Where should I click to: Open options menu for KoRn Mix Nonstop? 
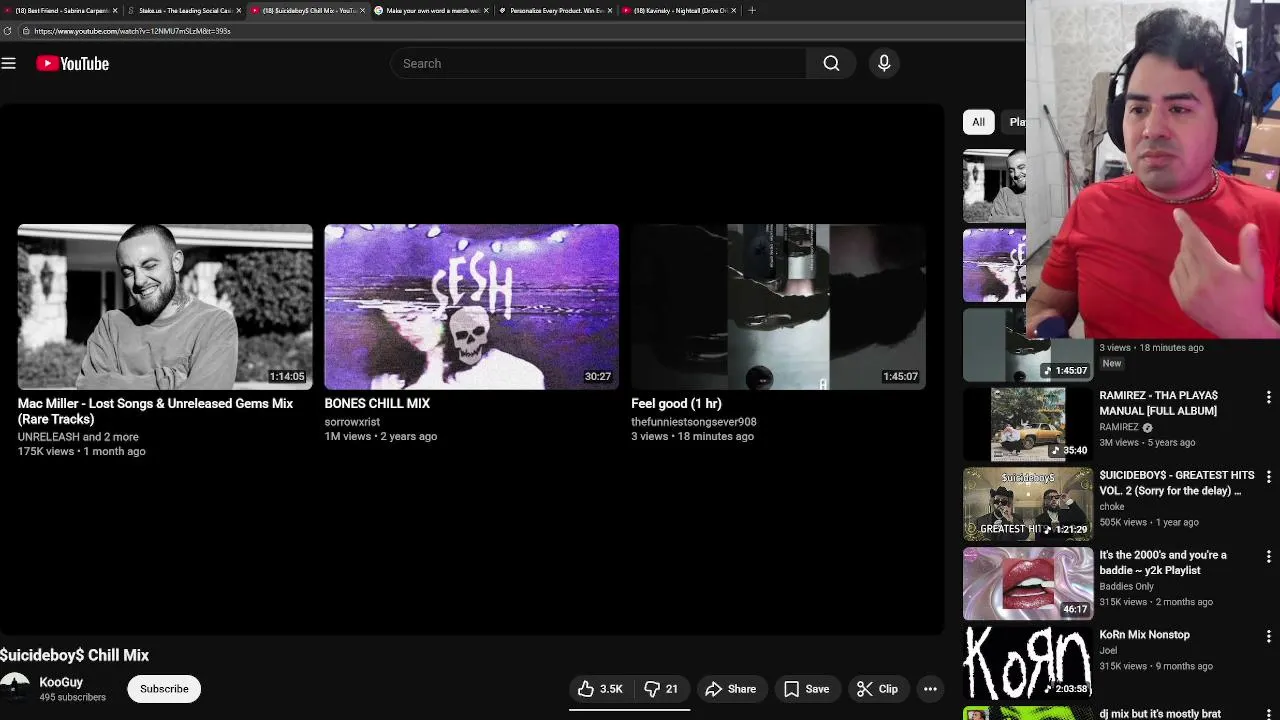click(x=1269, y=637)
